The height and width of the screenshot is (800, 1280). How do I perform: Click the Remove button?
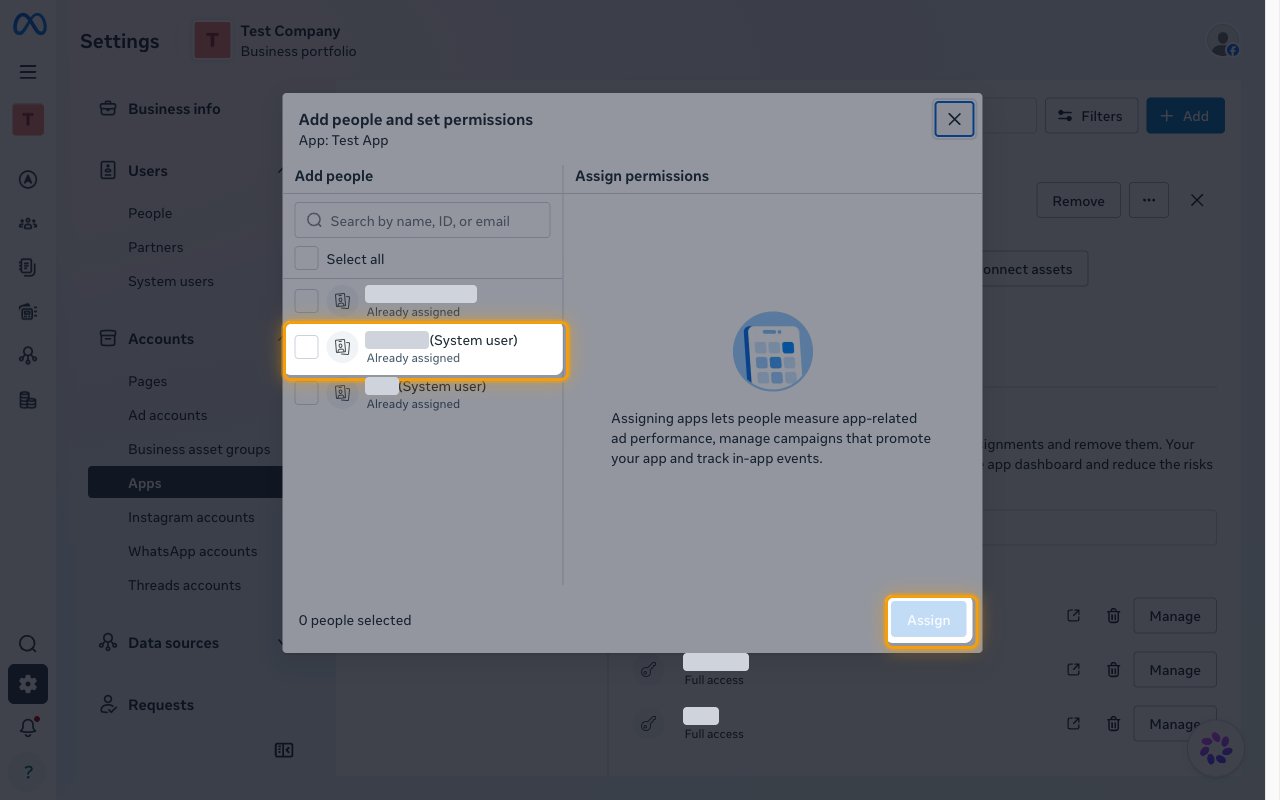tap(1078, 200)
